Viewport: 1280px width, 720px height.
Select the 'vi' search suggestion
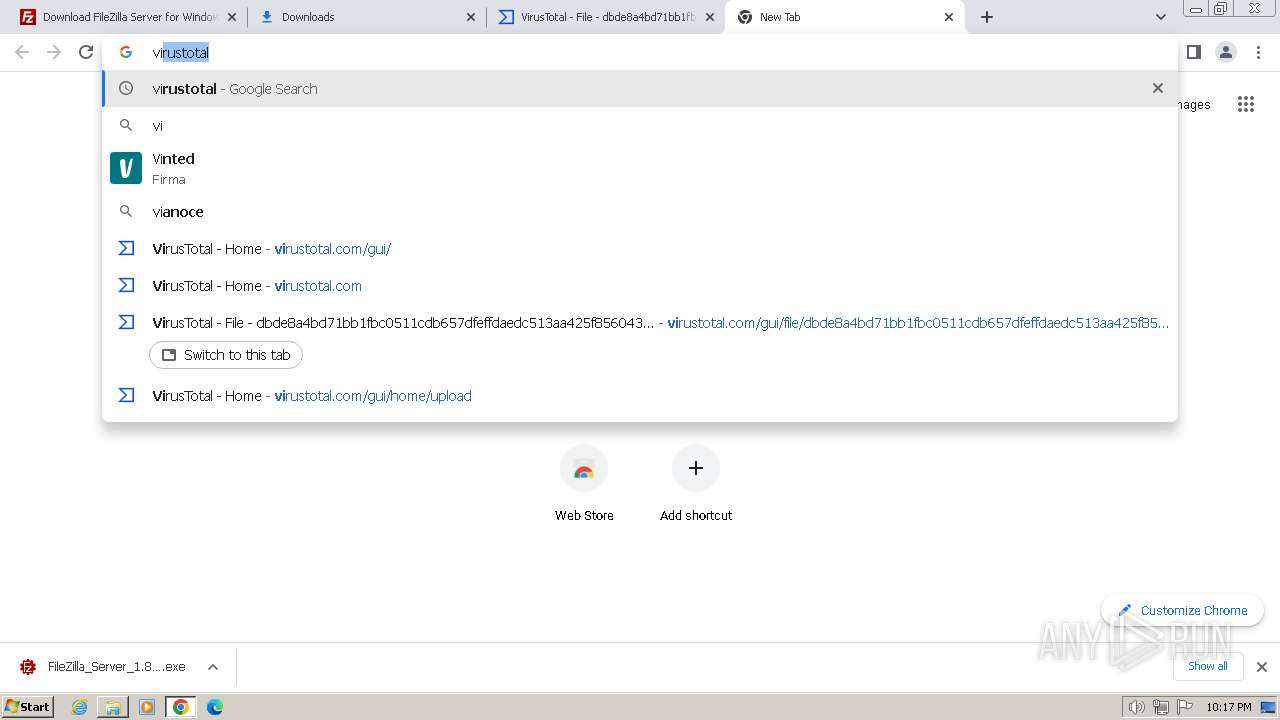pos(640,126)
